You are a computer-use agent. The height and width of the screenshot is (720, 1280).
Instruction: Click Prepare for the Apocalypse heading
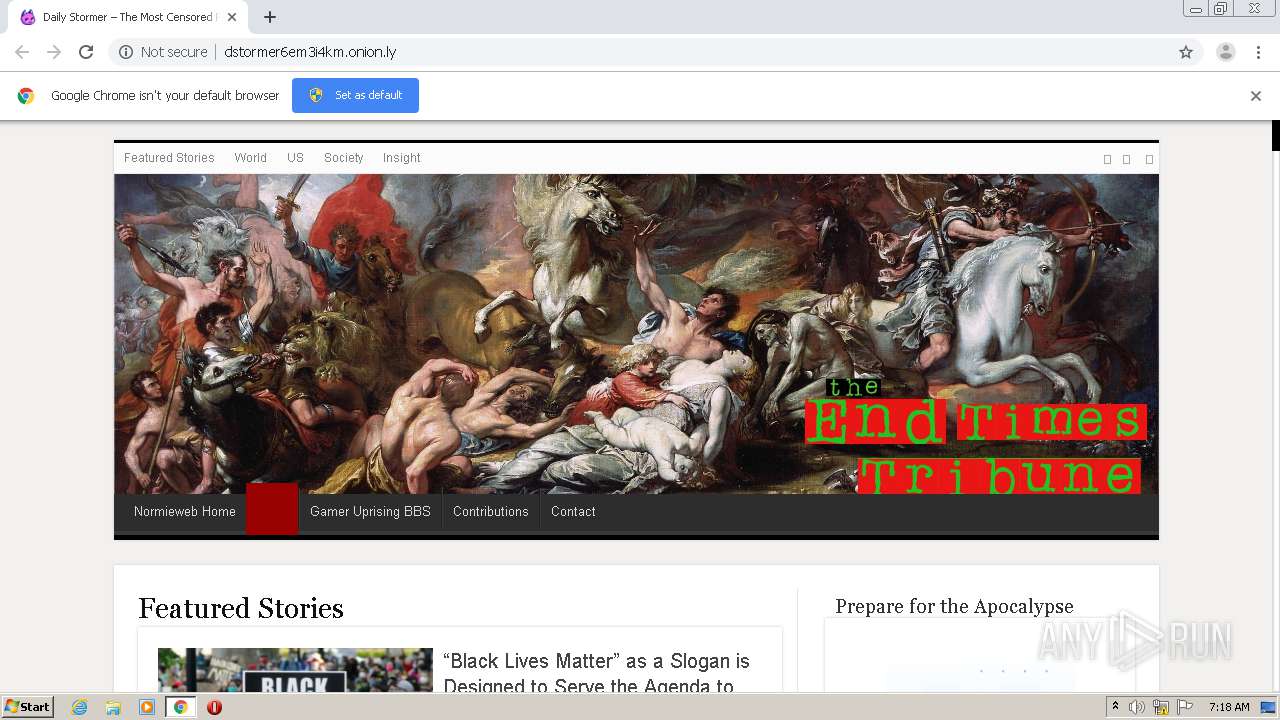(x=954, y=606)
